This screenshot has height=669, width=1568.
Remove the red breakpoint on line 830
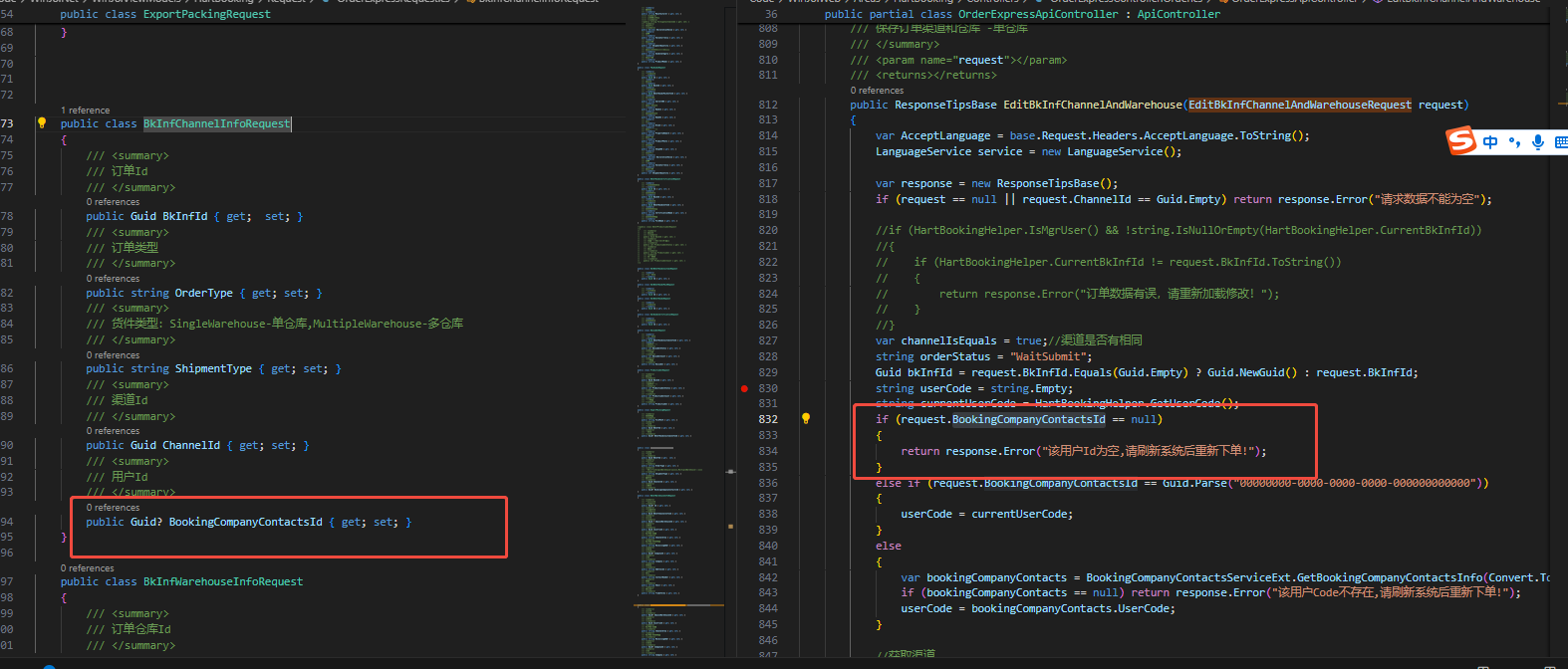click(744, 388)
